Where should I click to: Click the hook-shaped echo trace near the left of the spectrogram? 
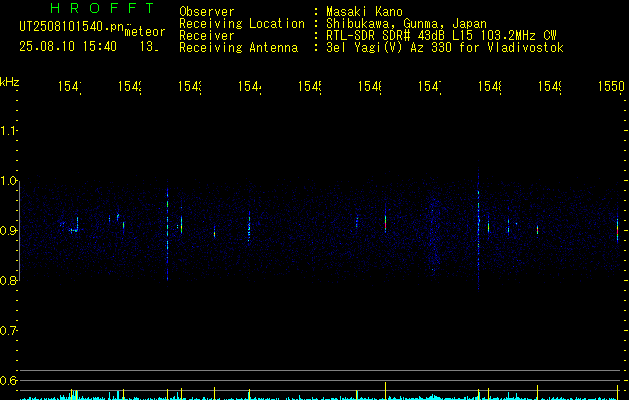pos(74,225)
